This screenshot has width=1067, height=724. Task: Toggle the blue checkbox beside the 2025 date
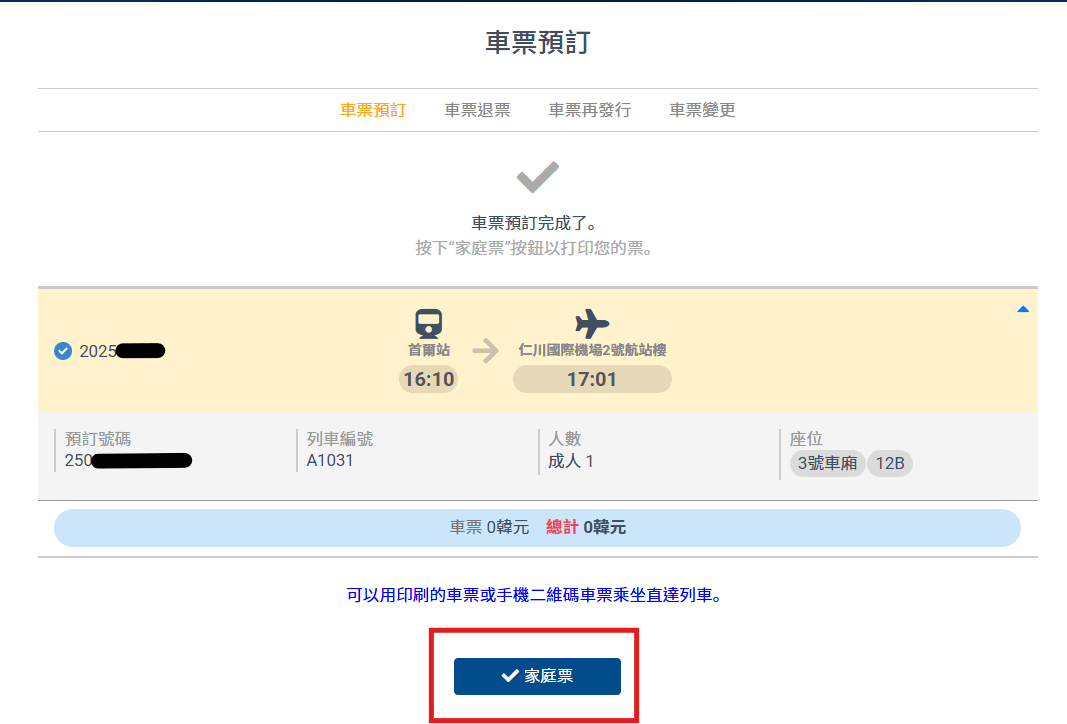(x=63, y=351)
